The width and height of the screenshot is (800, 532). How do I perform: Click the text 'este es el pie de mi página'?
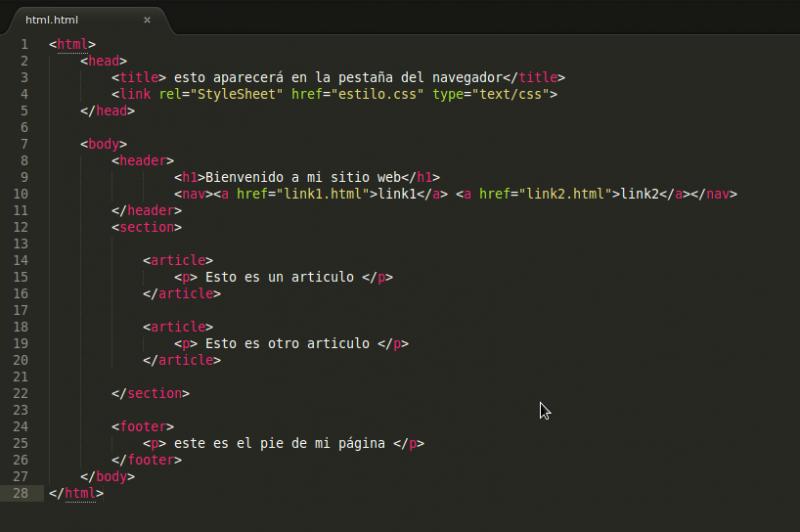280,443
